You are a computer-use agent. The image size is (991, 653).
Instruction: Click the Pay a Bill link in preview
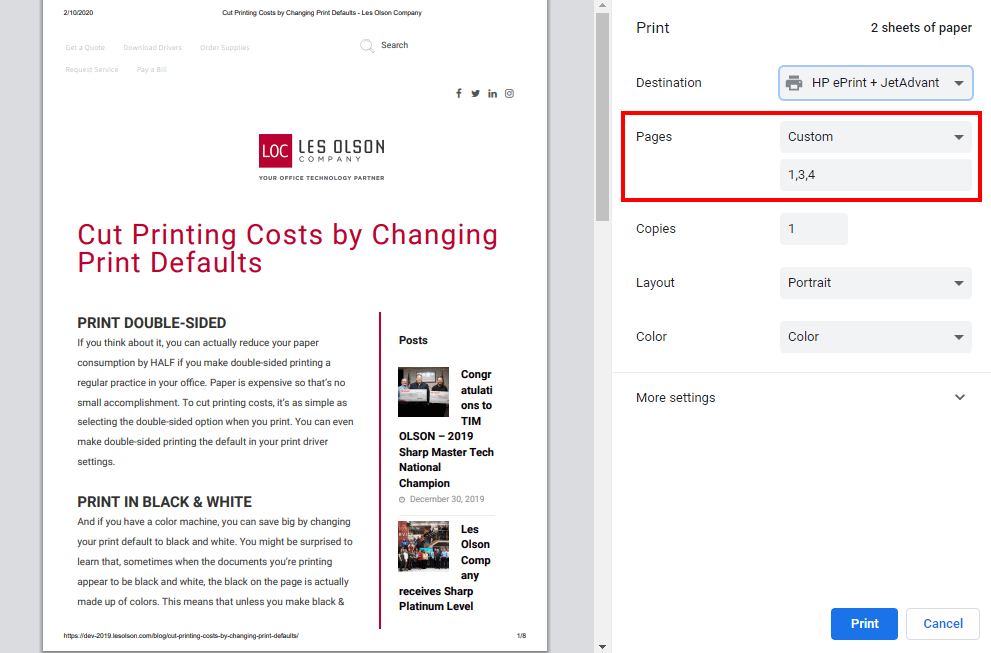[x=152, y=70]
